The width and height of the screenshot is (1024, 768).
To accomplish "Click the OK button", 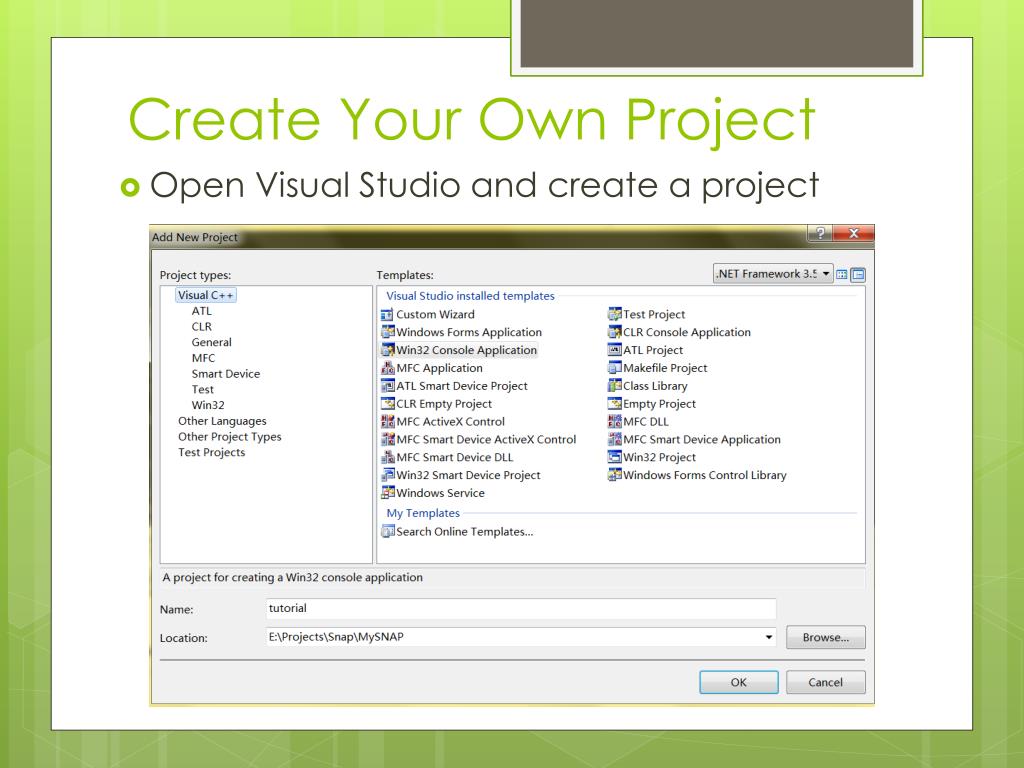I will click(739, 682).
